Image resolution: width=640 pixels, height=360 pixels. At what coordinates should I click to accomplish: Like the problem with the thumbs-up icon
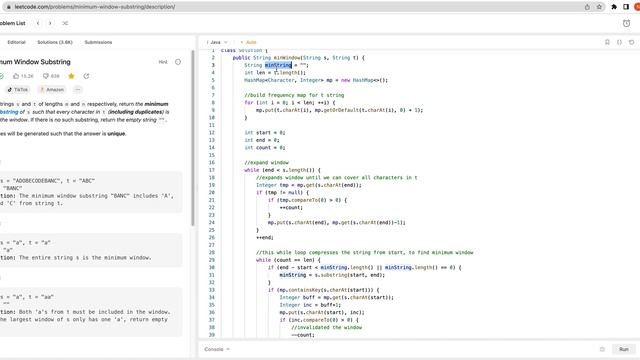click(x=16, y=76)
